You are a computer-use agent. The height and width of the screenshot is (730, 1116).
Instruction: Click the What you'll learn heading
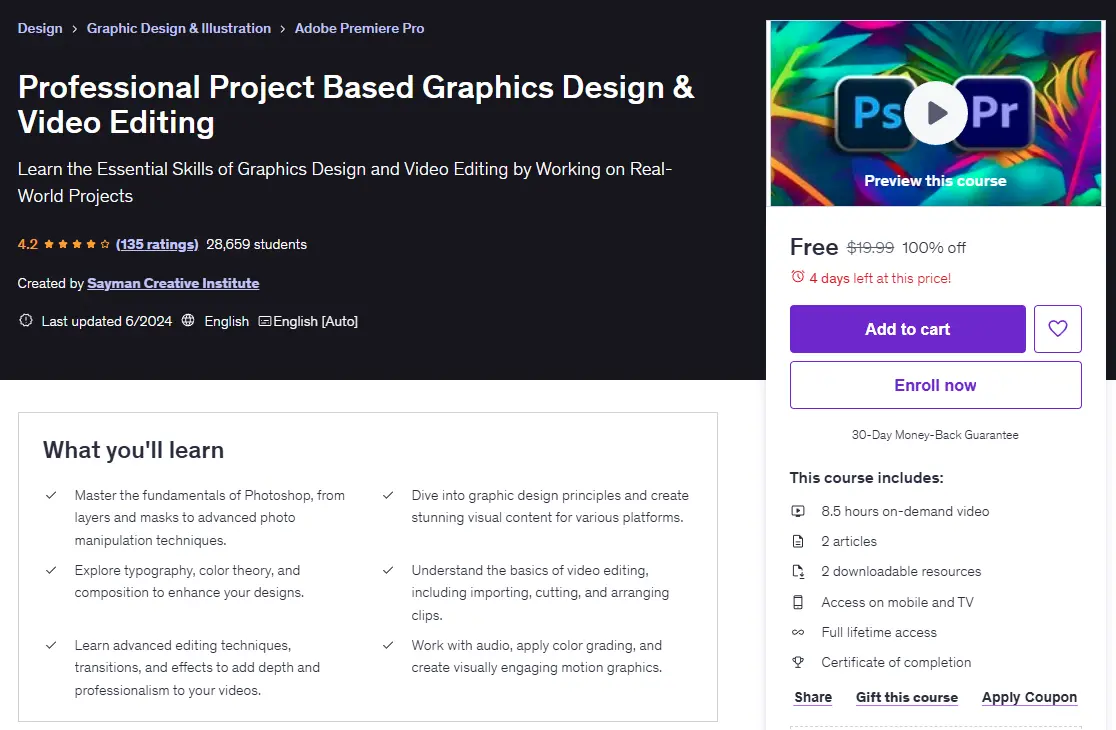click(133, 450)
